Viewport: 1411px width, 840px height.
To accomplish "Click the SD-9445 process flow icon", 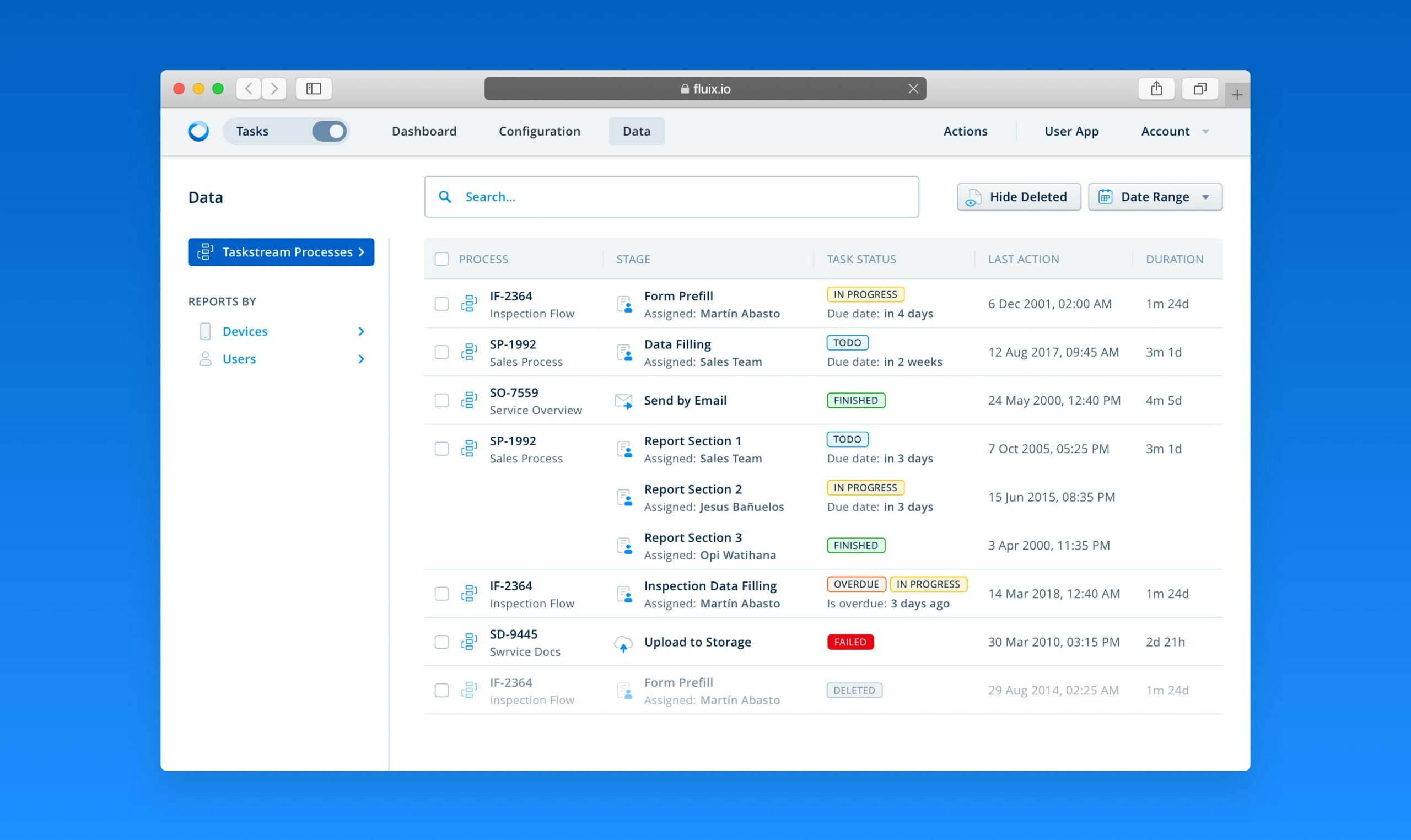I will point(468,642).
